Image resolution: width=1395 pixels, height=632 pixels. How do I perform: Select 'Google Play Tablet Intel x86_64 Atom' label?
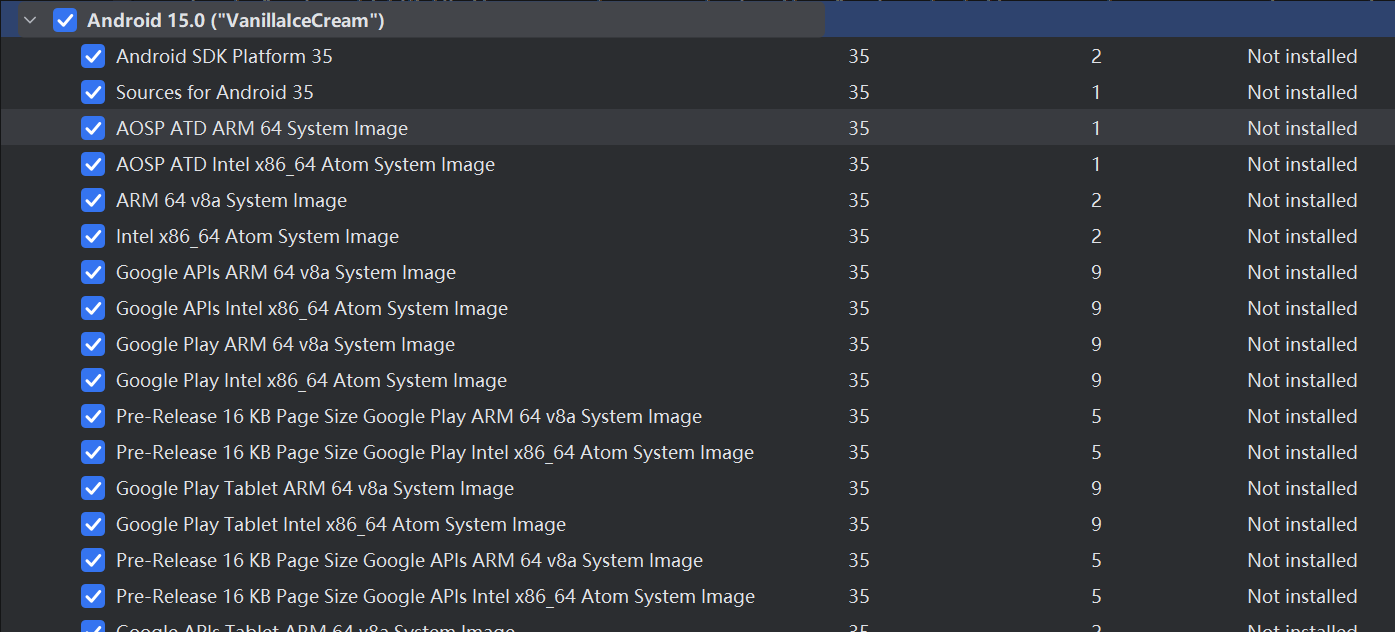pyautogui.click(x=341, y=524)
